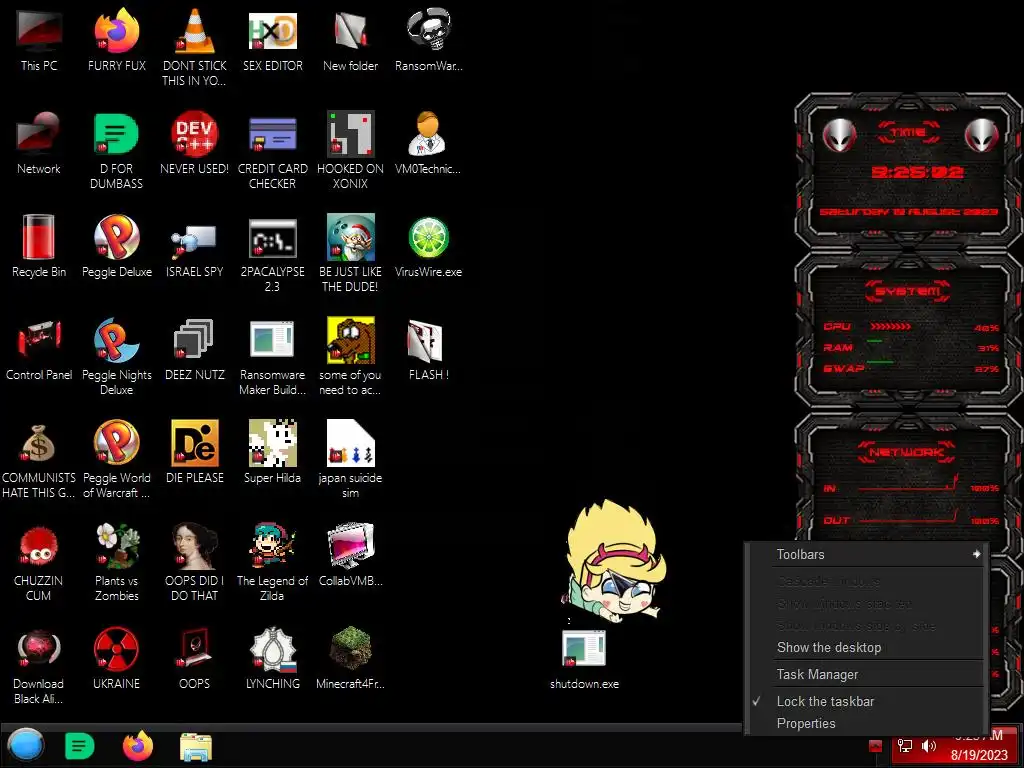Click the LYNCHING desktop icon
The width and height of the screenshot is (1024, 768).
coord(272,650)
